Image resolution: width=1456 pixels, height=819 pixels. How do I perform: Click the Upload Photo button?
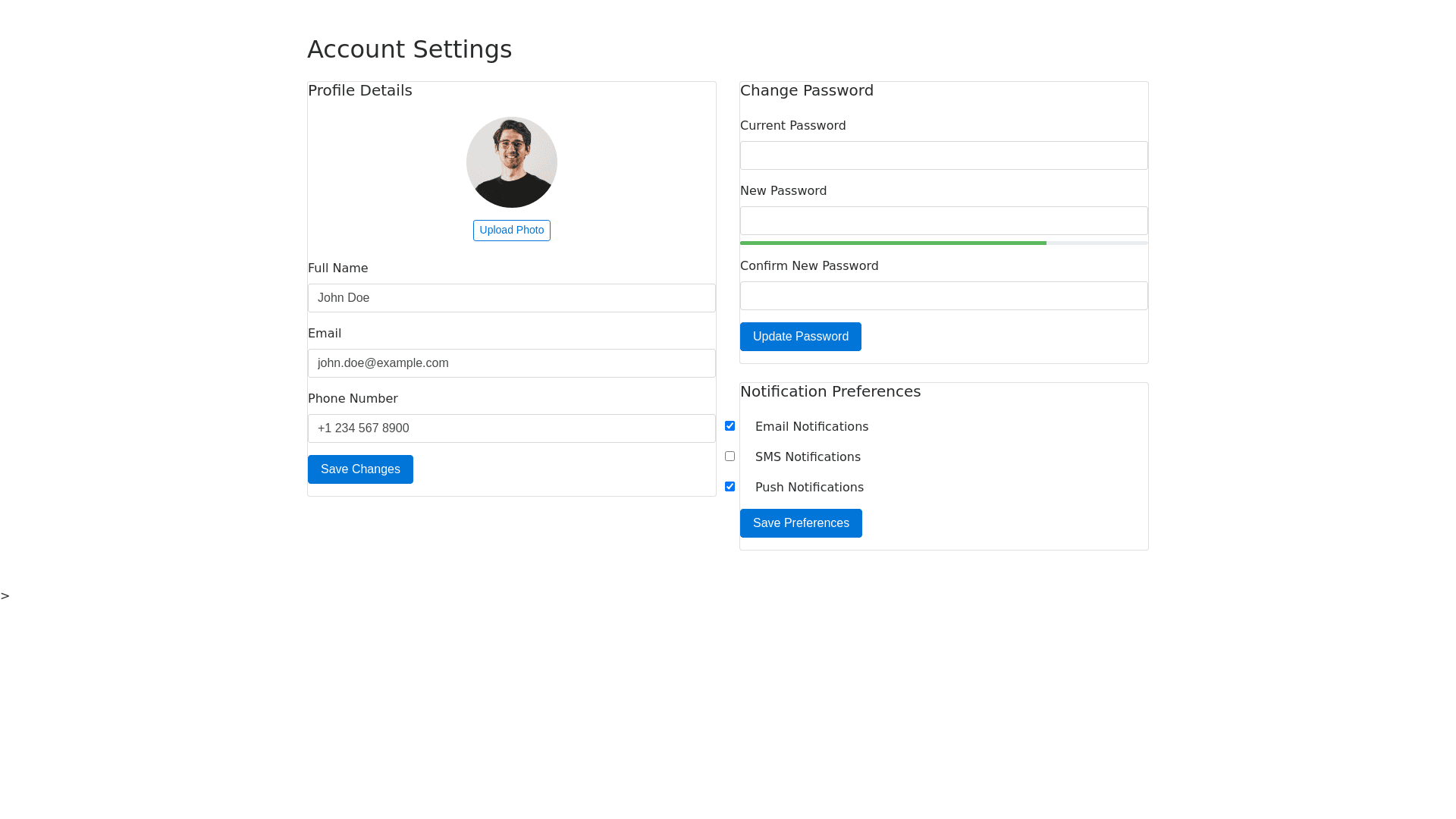coord(511,231)
